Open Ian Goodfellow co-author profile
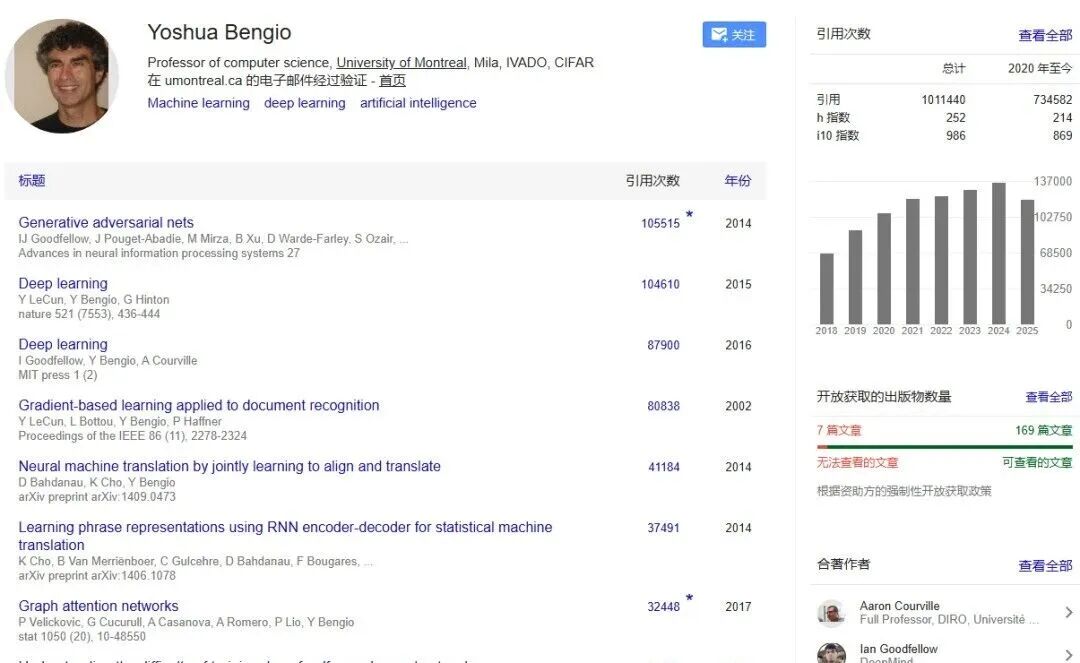Image resolution: width=1080 pixels, height=663 pixels. click(898, 649)
